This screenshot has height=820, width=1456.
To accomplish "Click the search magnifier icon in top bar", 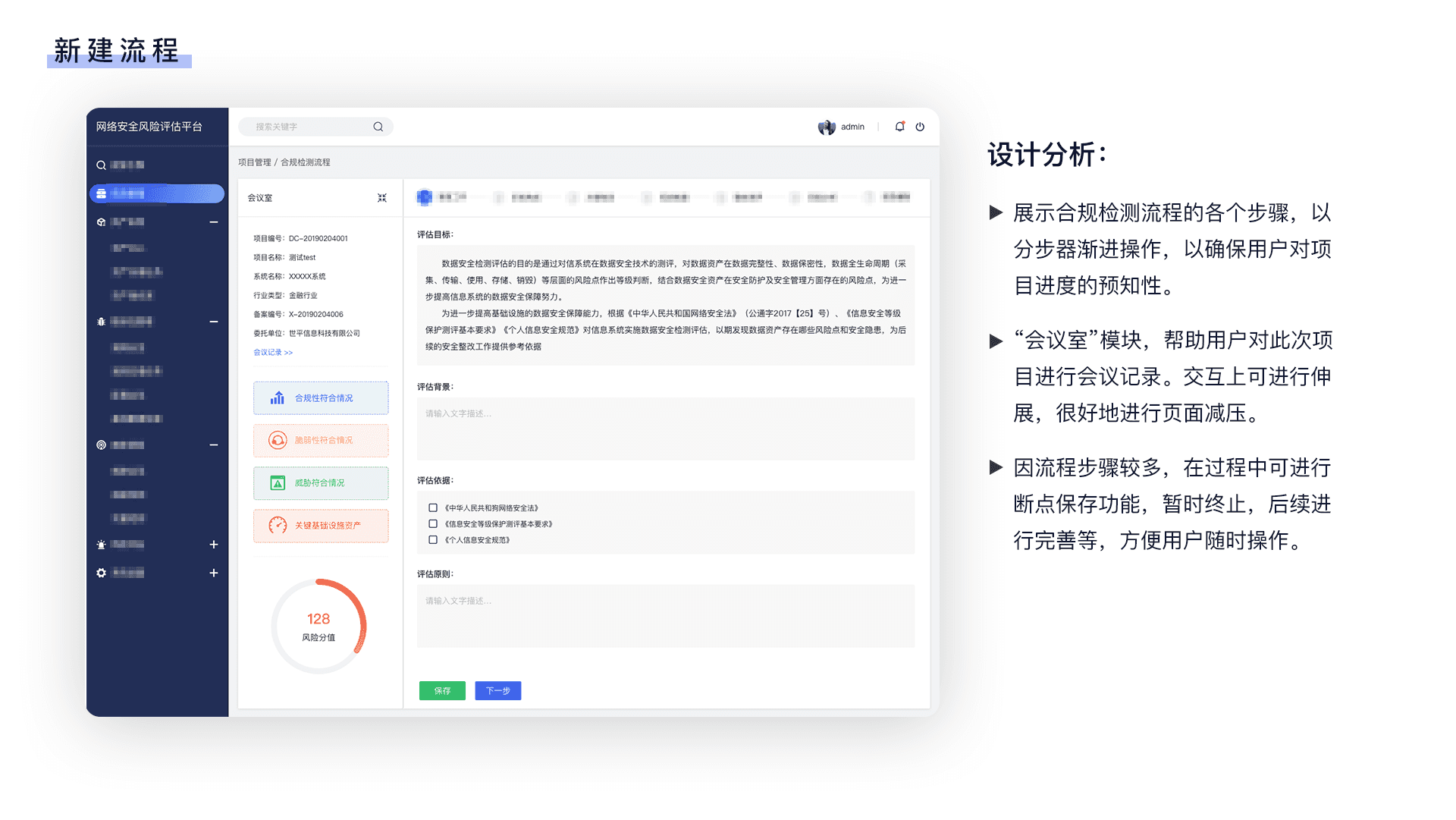I will (378, 127).
